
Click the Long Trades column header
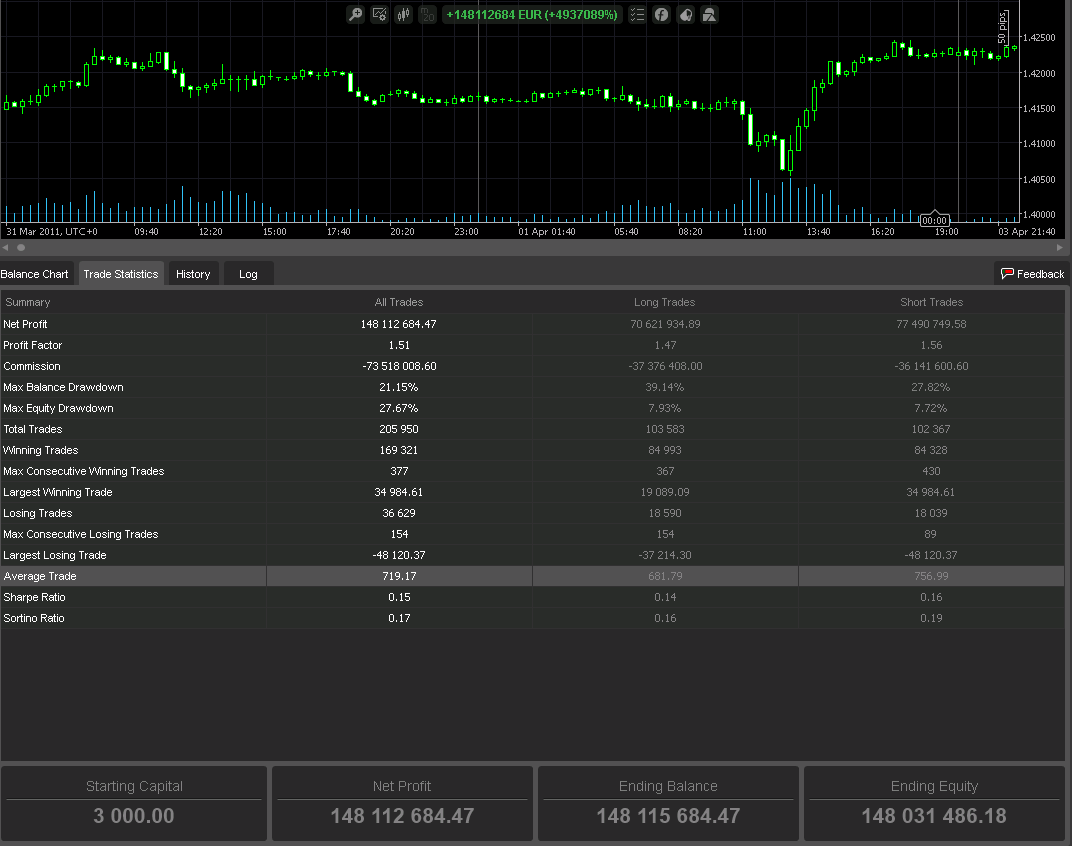pos(664,302)
